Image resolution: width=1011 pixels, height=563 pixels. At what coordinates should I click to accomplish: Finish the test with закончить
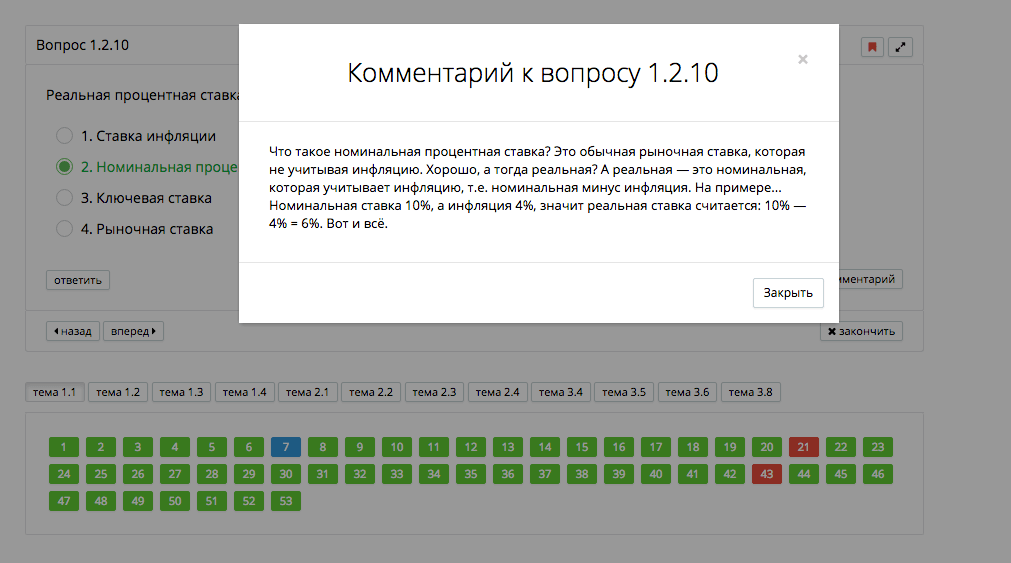point(861,331)
